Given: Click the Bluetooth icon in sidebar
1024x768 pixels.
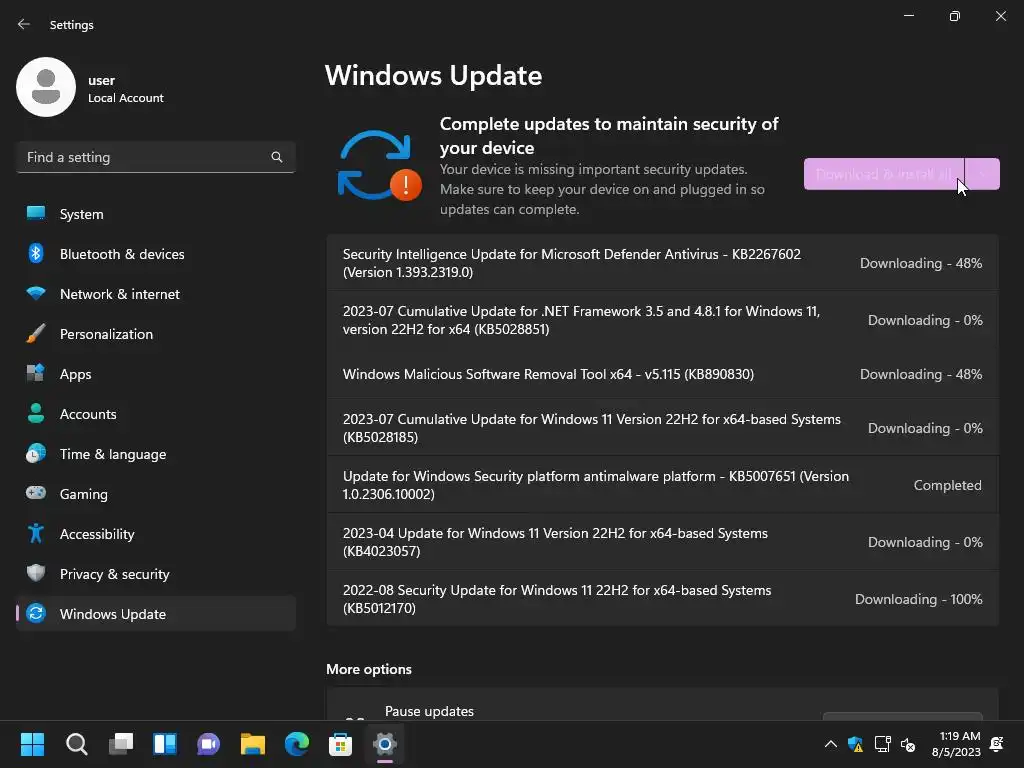Looking at the screenshot, I should point(36,253).
